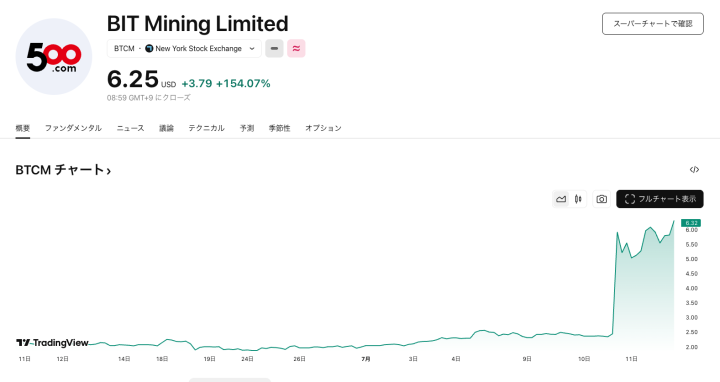Click the 6.32 current price label
Image resolution: width=720 pixels, height=382 pixels.
(x=691, y=223)
